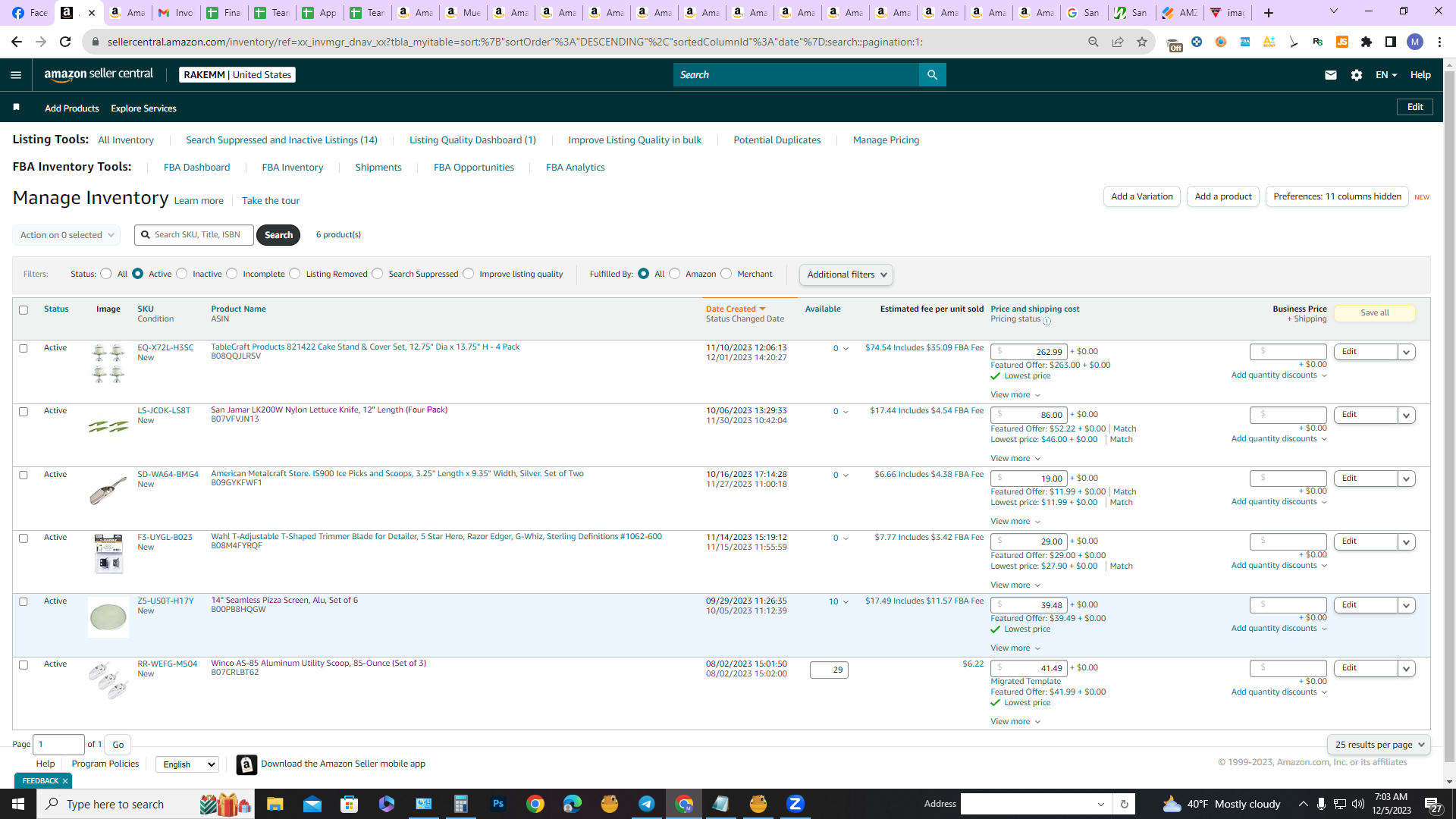Image resolution: width=1456 pixels, height=819 pixels.
Task: Sort by Date Created column header
Action: [736, 309]
